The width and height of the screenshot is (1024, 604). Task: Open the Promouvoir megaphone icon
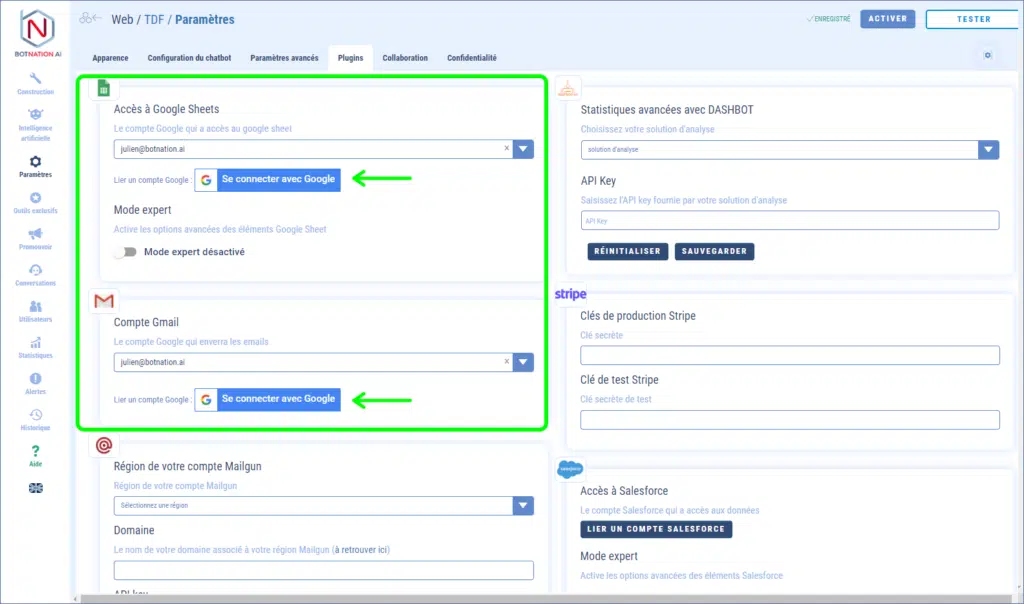[36, 234]
